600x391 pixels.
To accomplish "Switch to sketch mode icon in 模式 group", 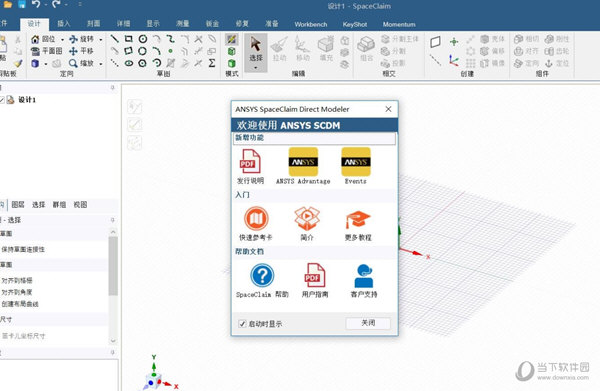I will tap(232, 39).
